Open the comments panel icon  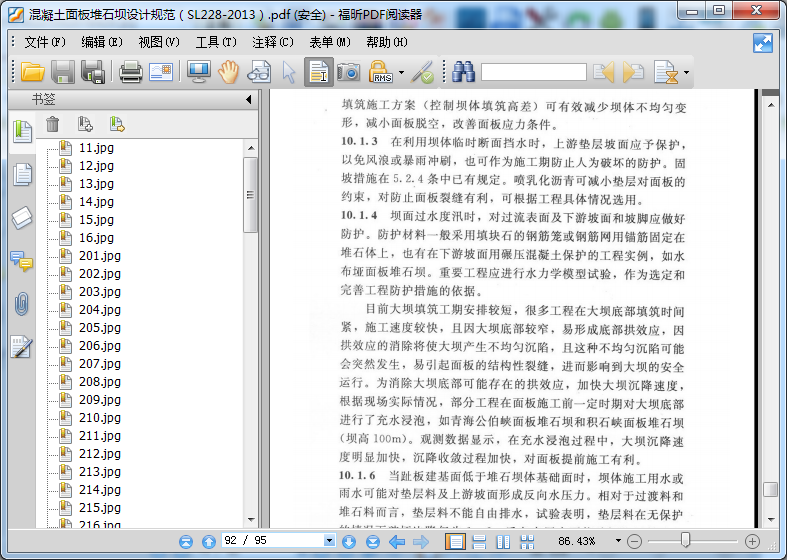[x=22, y=261]
